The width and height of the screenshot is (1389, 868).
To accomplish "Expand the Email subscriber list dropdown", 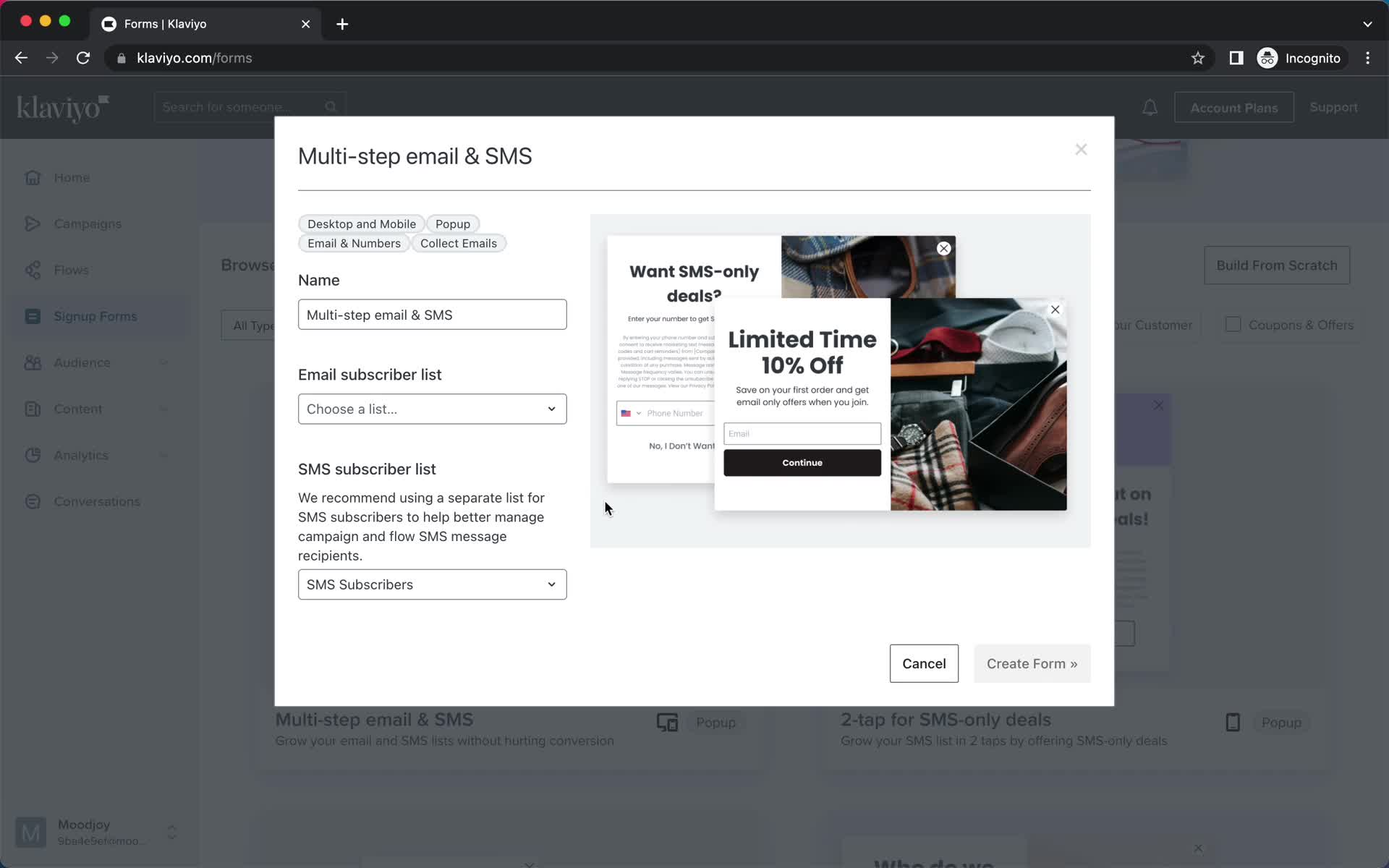I will [x=432, y=409].
